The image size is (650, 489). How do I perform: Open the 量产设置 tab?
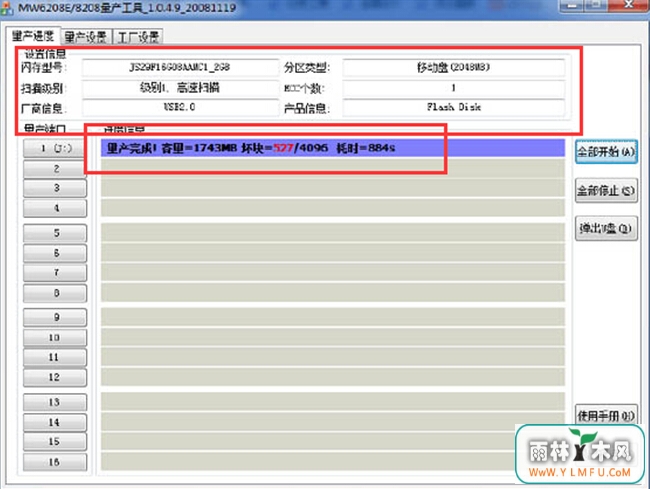(86, 37)
